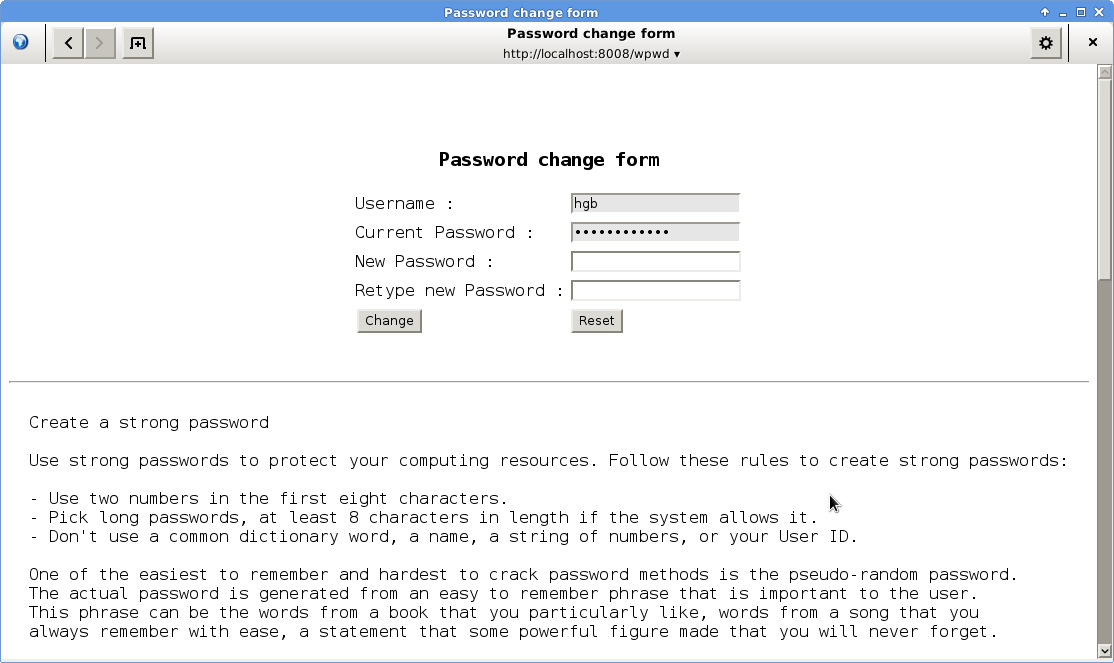This screenshot has width=1114, height=663.
Task: Go back to the previous page
Action: coord(68,43)
